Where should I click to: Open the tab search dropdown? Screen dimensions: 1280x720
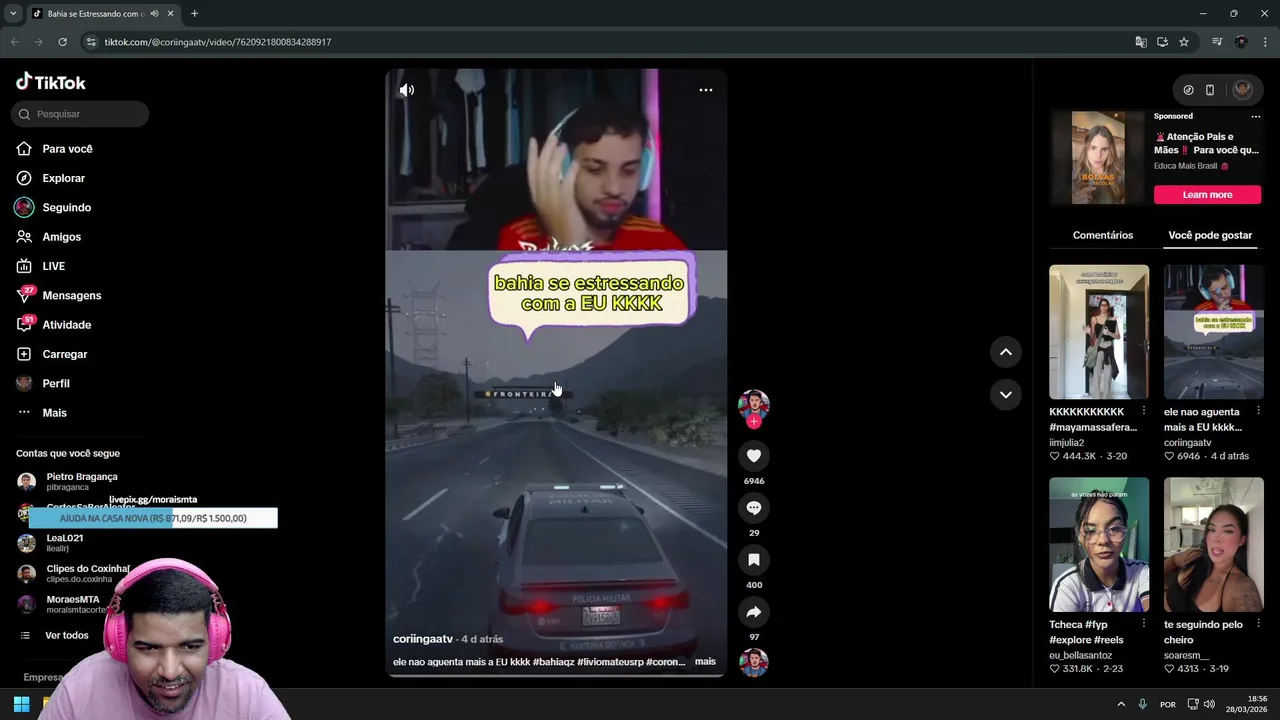[13, 13]
